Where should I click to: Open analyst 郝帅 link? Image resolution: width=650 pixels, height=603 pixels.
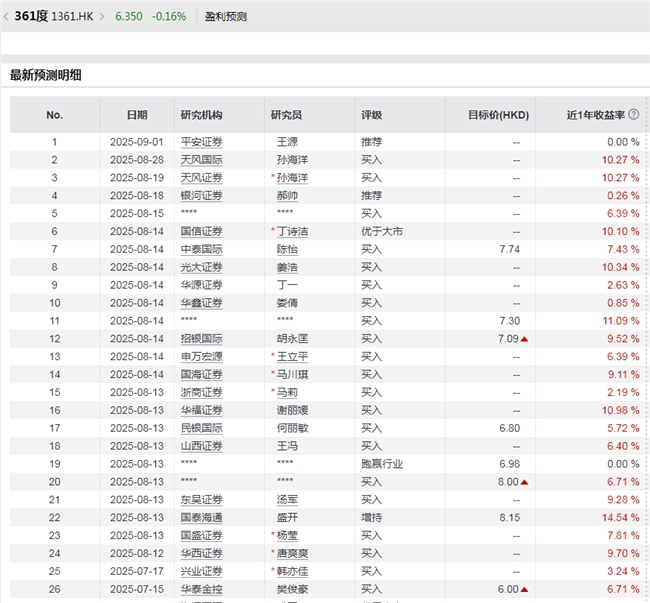(287, 196)
